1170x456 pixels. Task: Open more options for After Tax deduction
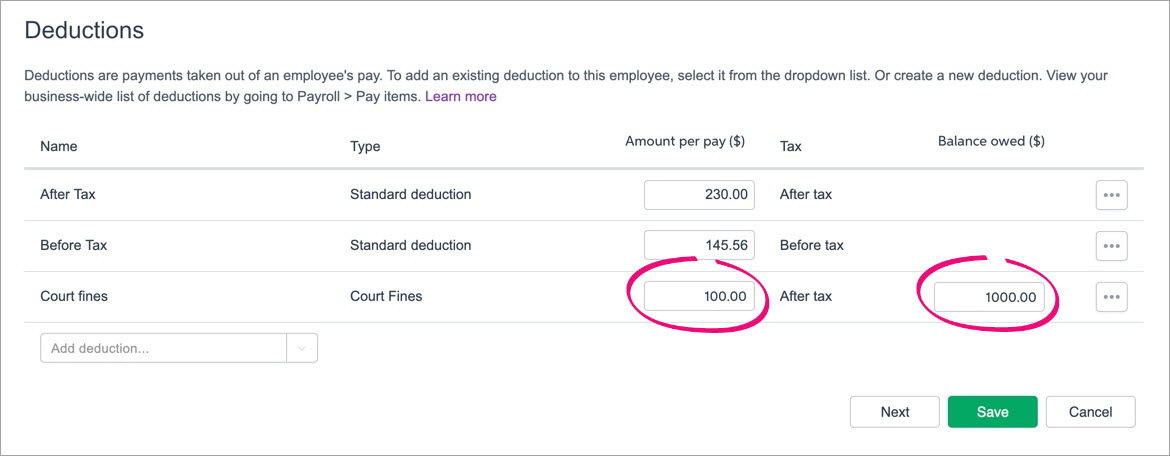coord(1111,195)
